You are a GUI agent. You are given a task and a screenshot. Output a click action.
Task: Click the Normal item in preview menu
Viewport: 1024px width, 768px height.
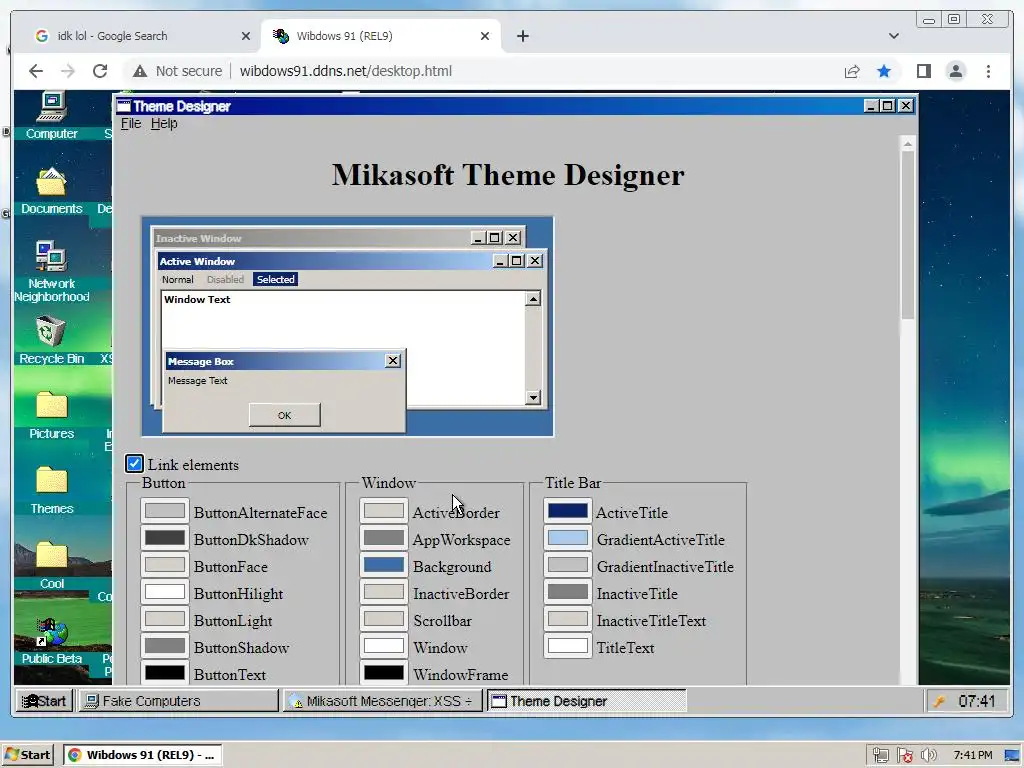point(178,280)
